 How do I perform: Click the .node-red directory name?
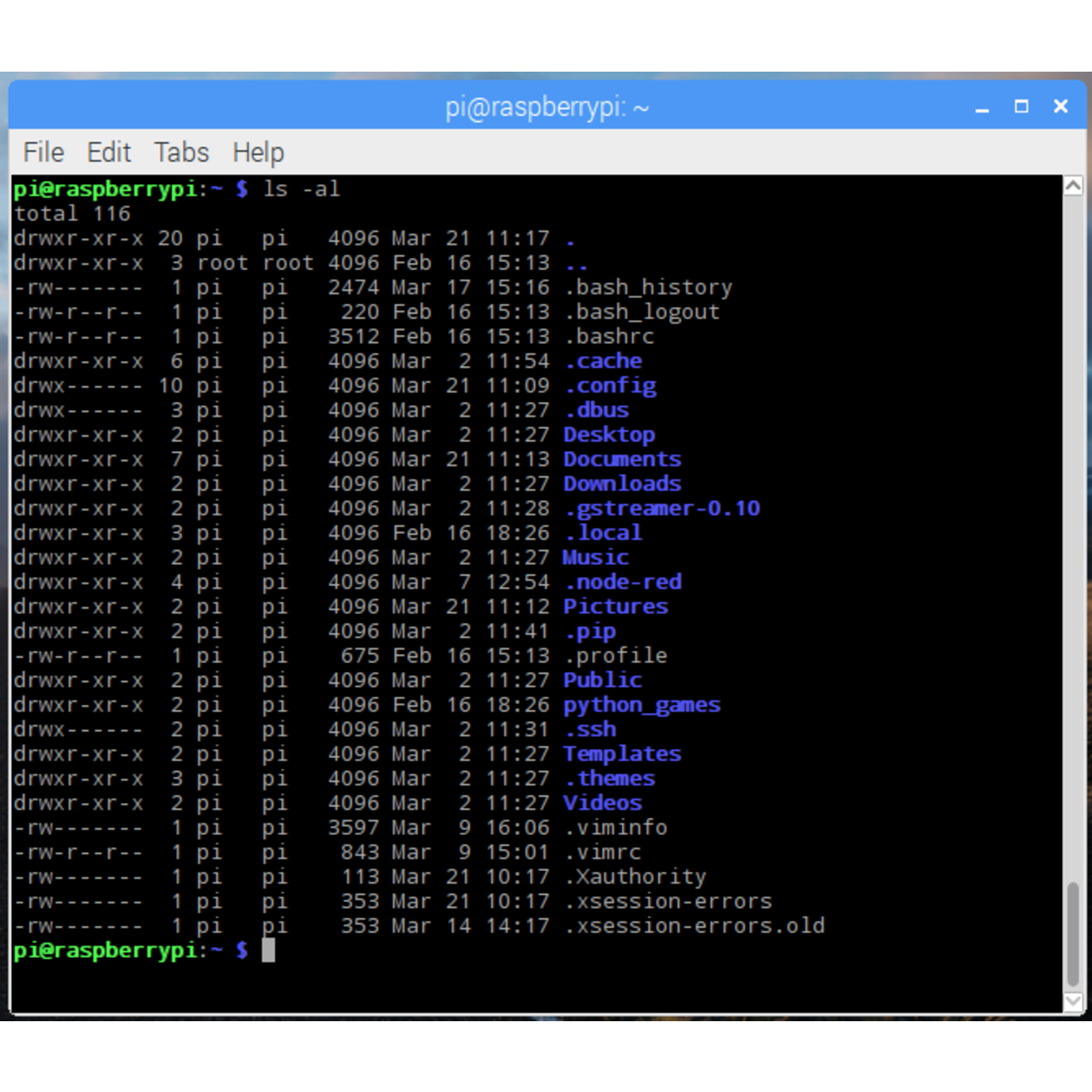pyautogui.click(x=623, y=583)
